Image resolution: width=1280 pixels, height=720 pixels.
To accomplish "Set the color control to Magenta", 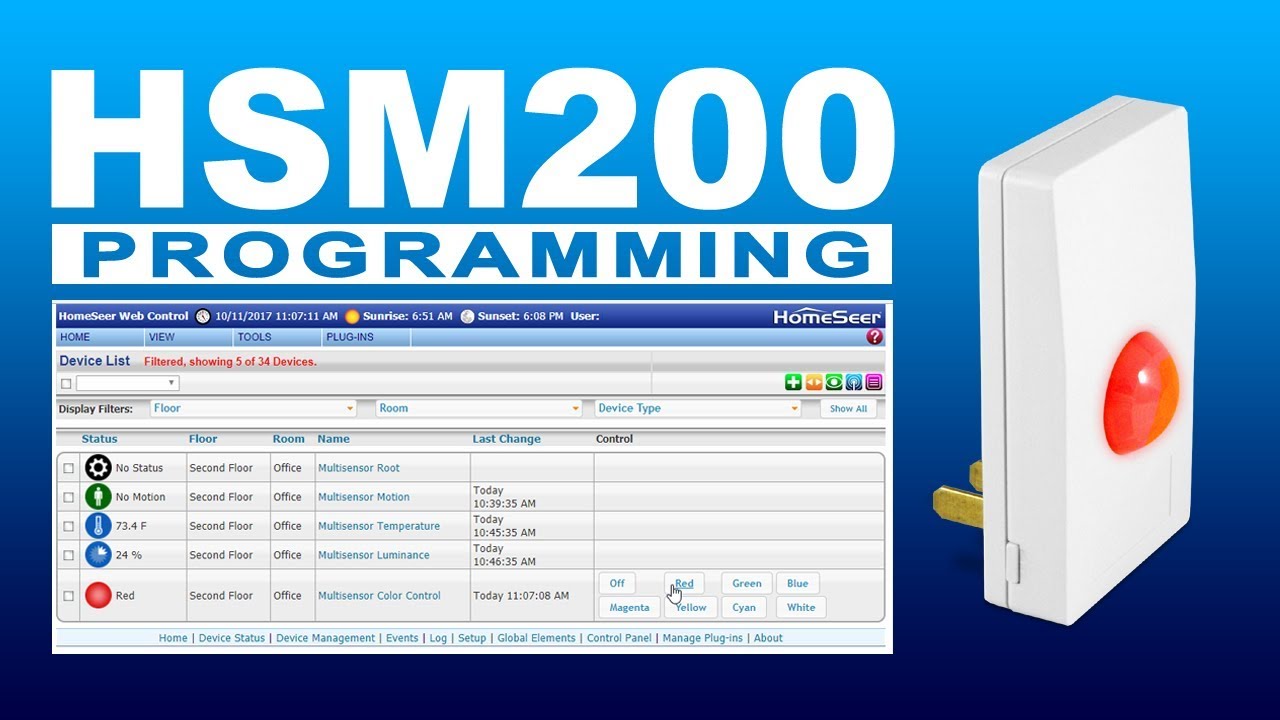I will [628, 607].
